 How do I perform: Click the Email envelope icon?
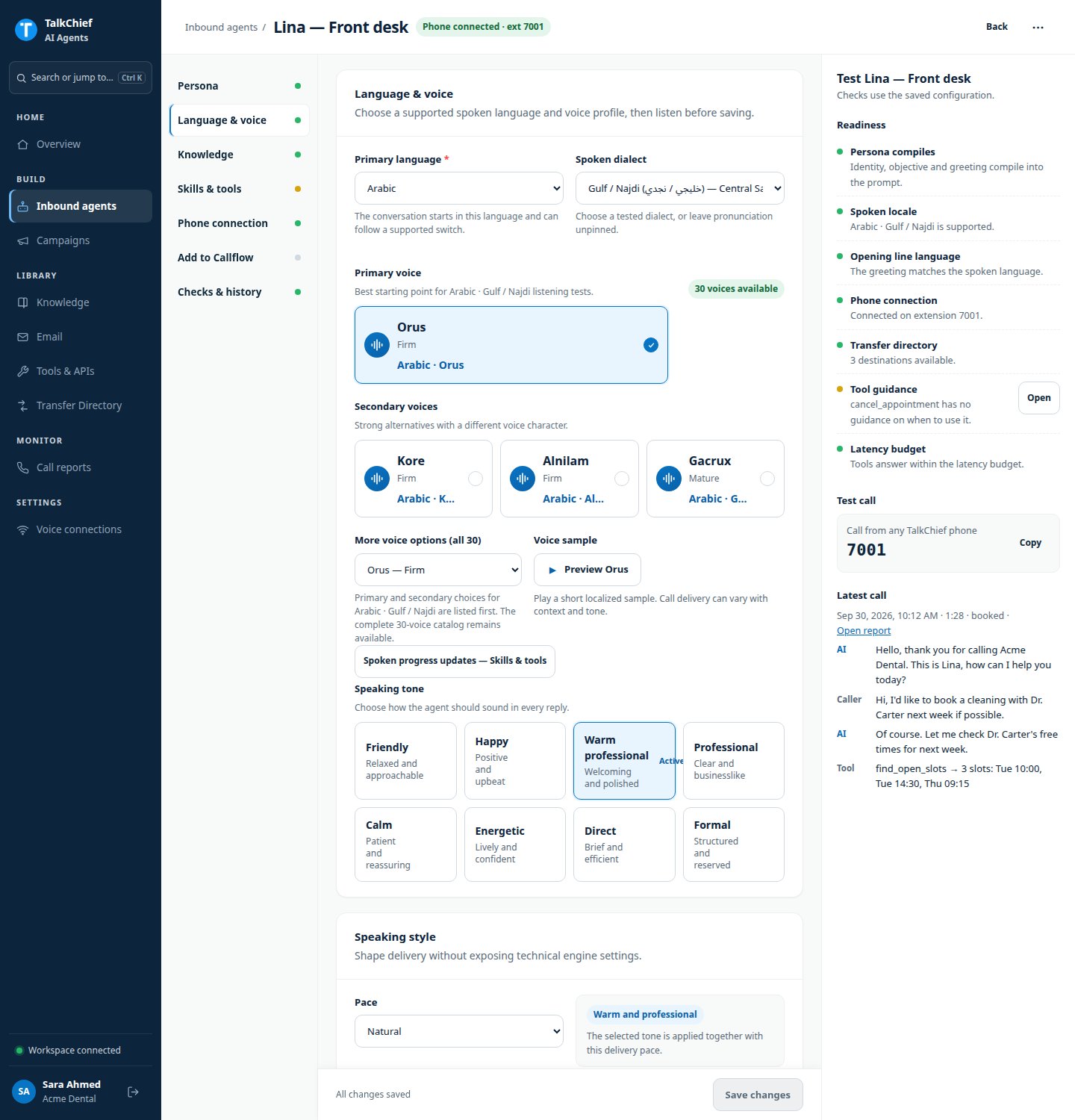pyautogui.click(x=23, y=337)
